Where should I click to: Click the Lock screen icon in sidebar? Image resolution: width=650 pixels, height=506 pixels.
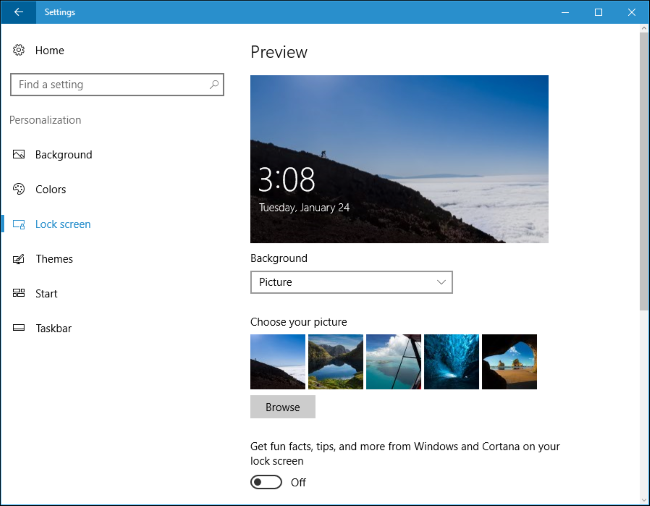coord(19,224)
